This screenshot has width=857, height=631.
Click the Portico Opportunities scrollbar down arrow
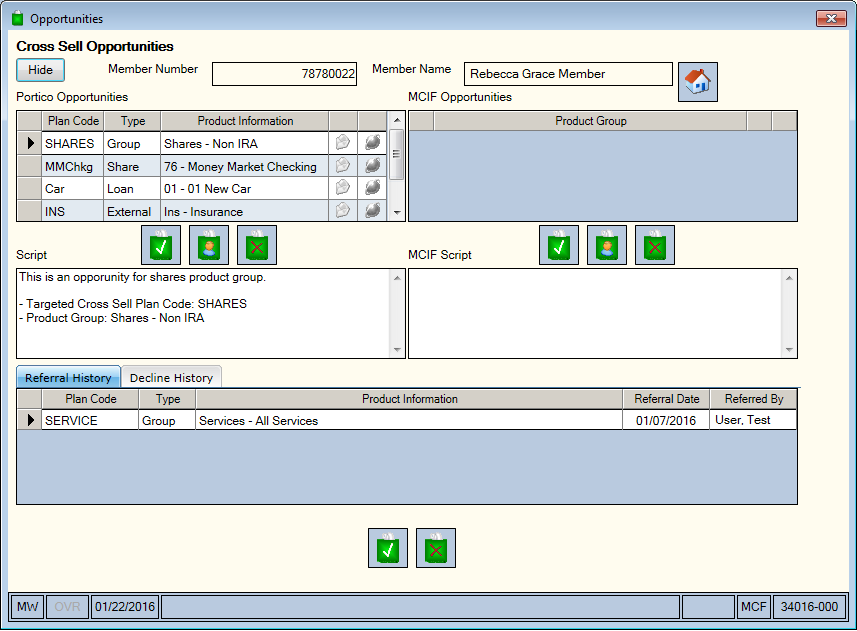pos(397,213)
